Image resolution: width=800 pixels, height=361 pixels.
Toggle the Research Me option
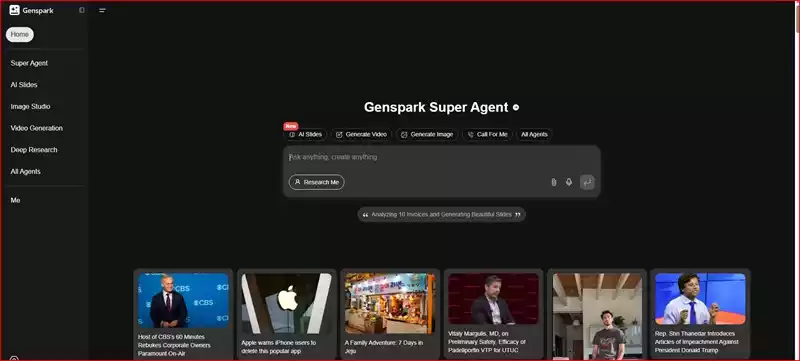[316, 182]
